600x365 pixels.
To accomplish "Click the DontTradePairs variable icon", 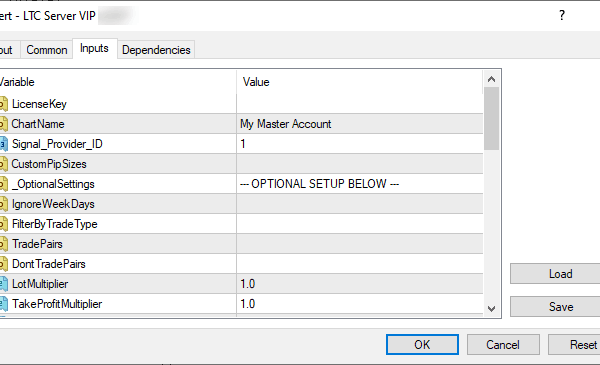I will (3, 264).
